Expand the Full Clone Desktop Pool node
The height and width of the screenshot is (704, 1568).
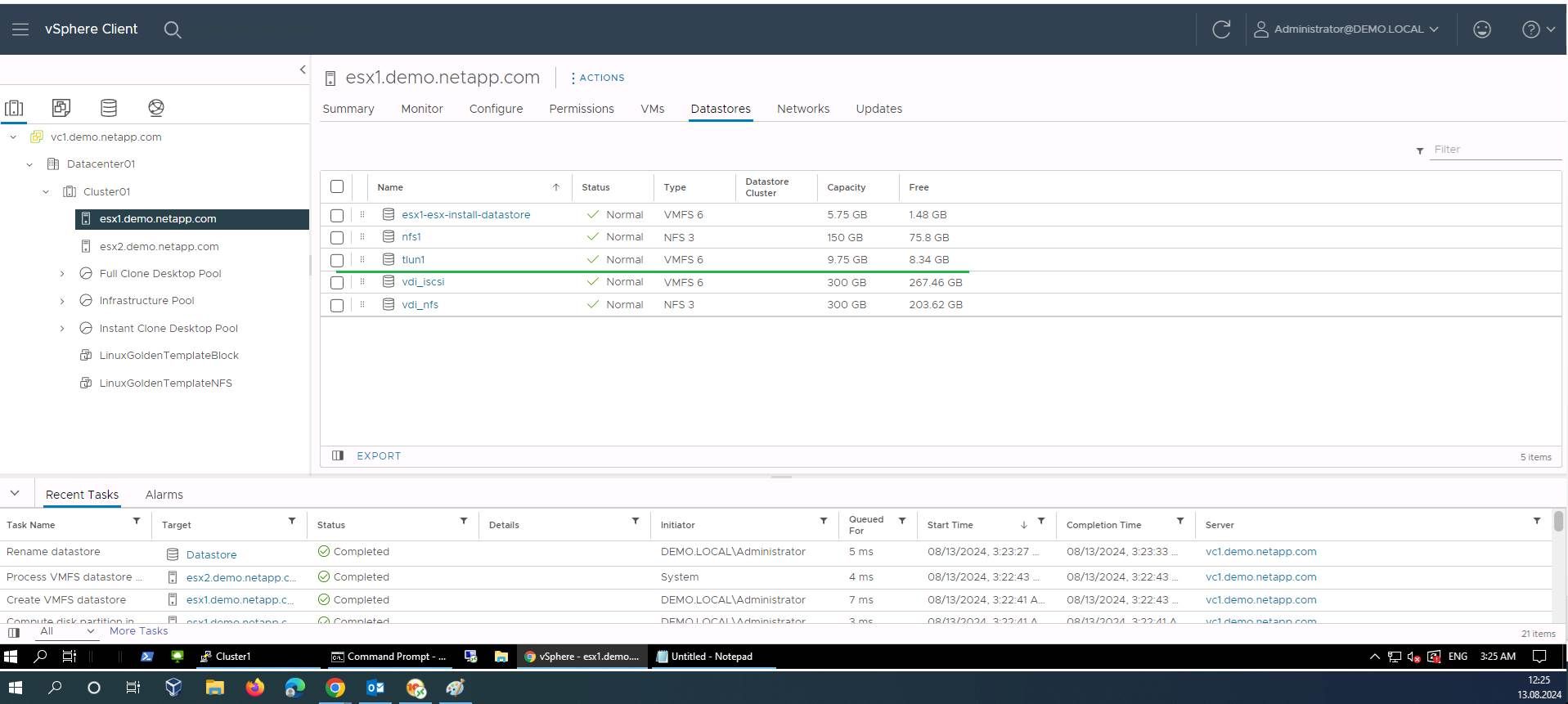[x=62, y=274]
